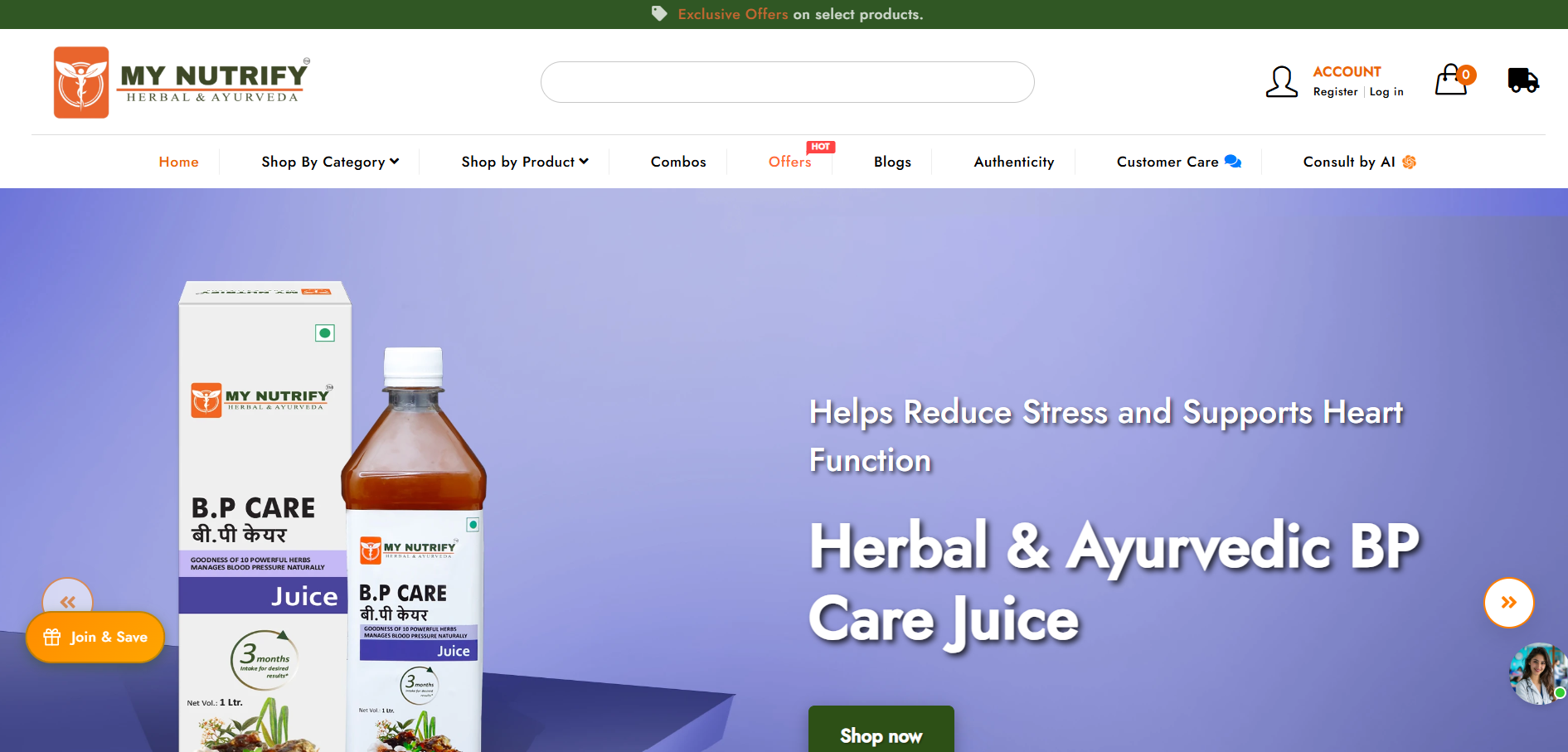Click the Log in link
The height and width of the screenshot is (752, 1568).
click(1386, 92)
